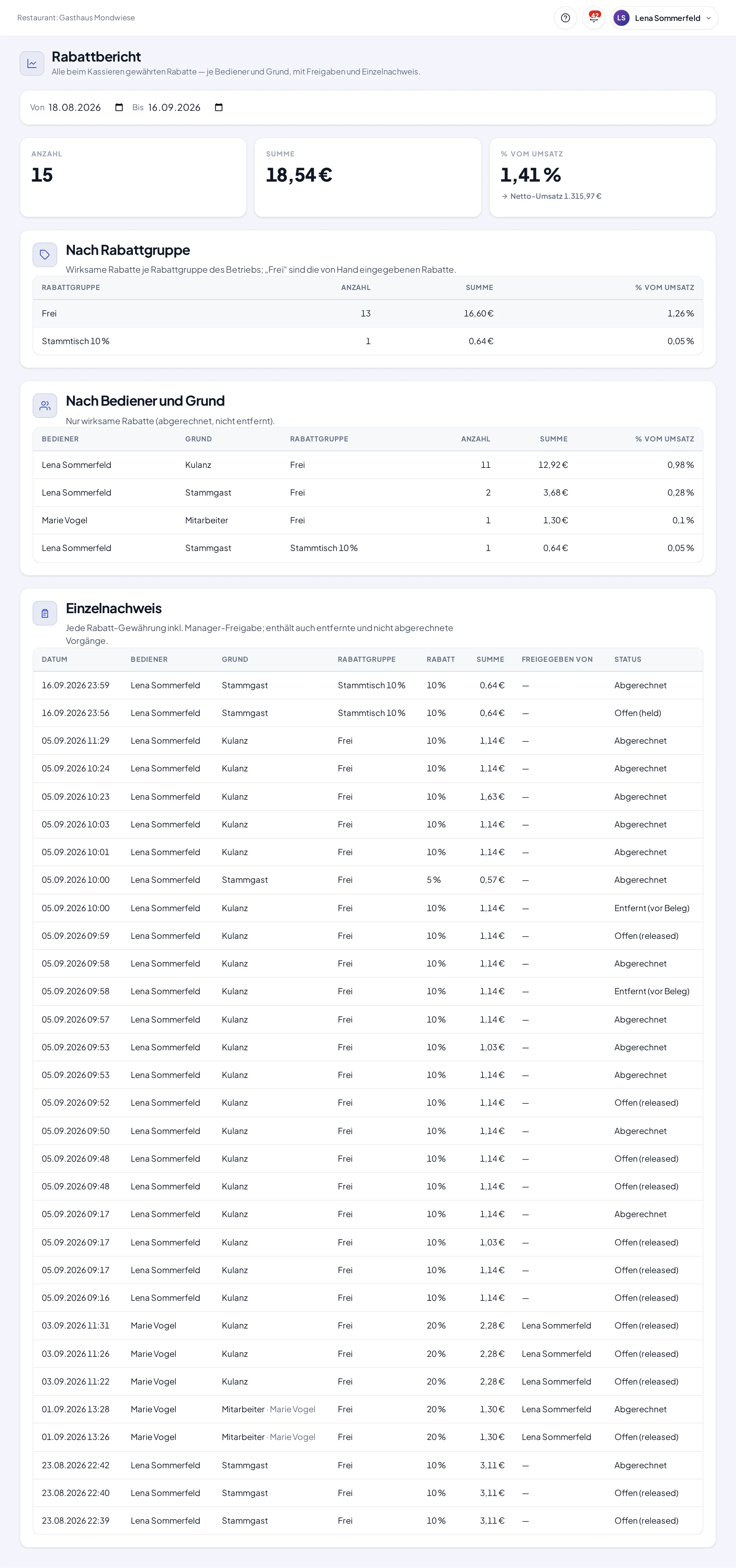736x1568 pixels.
Task: Click the 05.09.2026 09:52 entry
Action: (368, 1103)
